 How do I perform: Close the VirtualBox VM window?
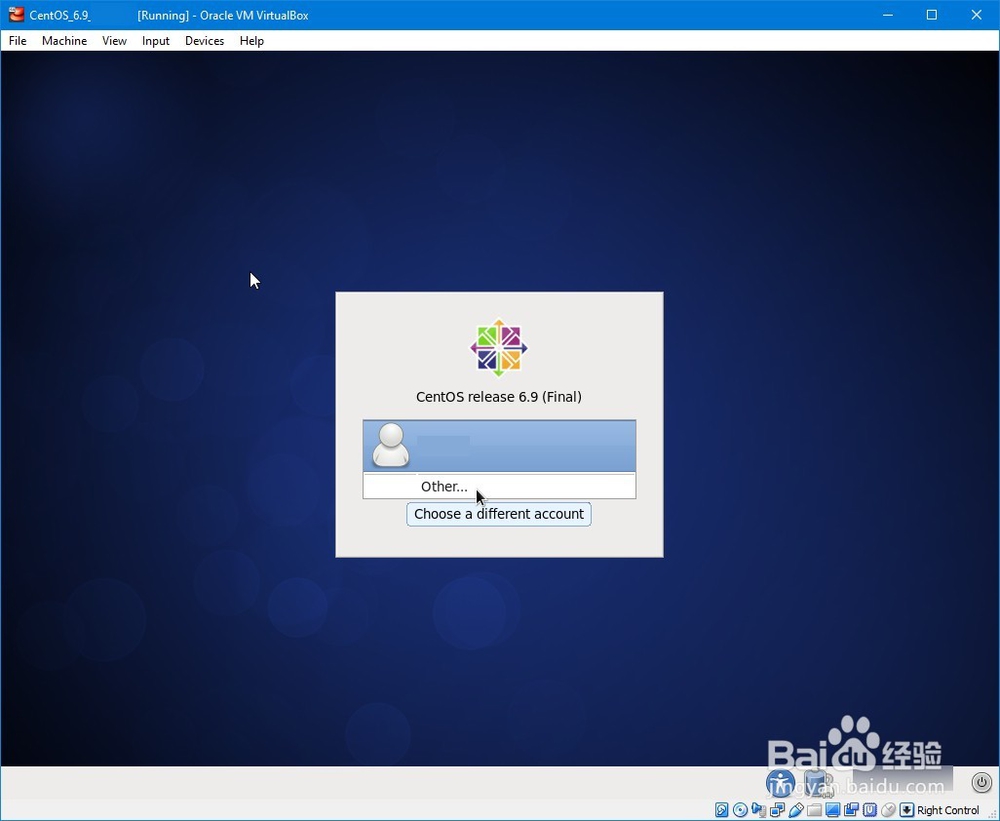pyautogui.click(x=976, y=15)
